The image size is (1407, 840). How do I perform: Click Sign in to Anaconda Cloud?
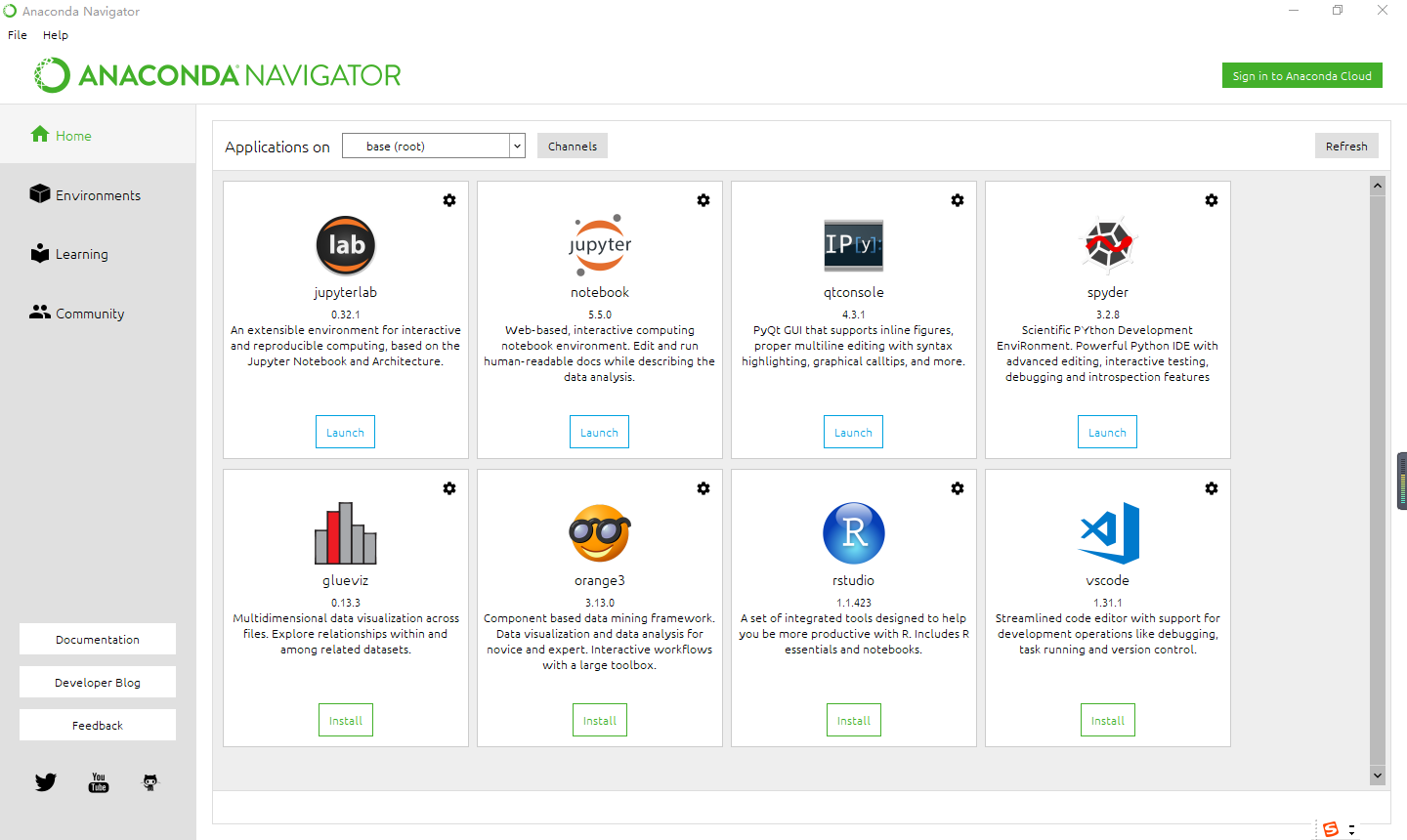pos(1302,75)
